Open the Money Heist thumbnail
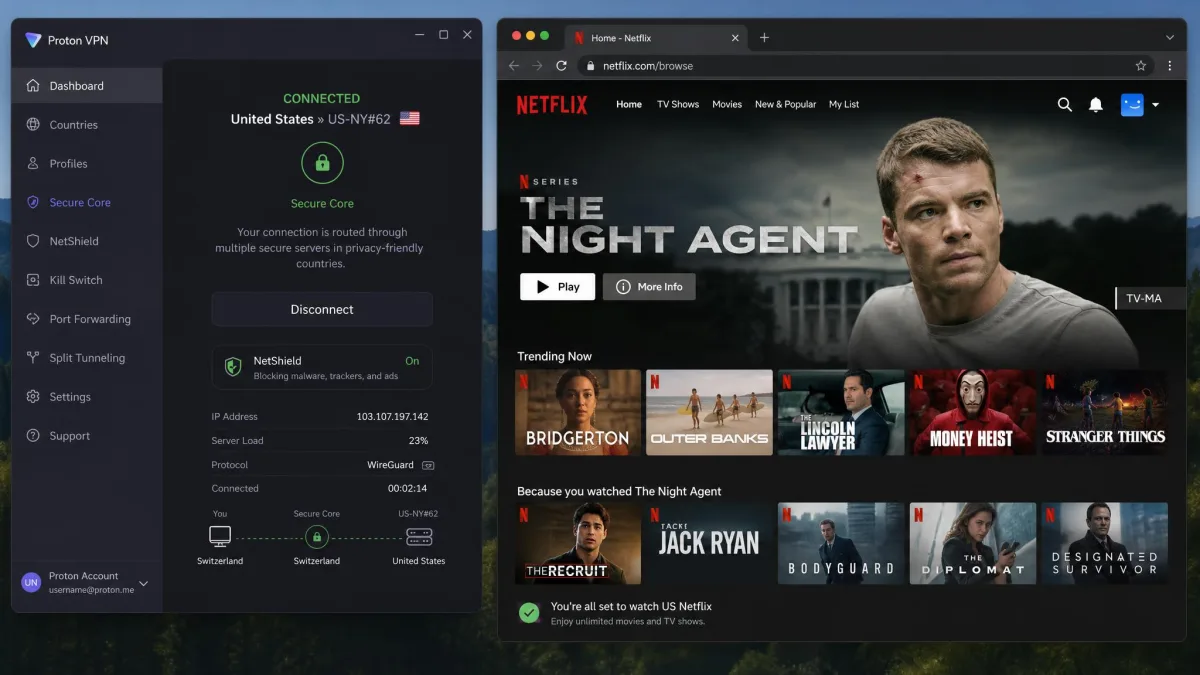The width and height of the screenshot is (1200, 675). [973, 413]
